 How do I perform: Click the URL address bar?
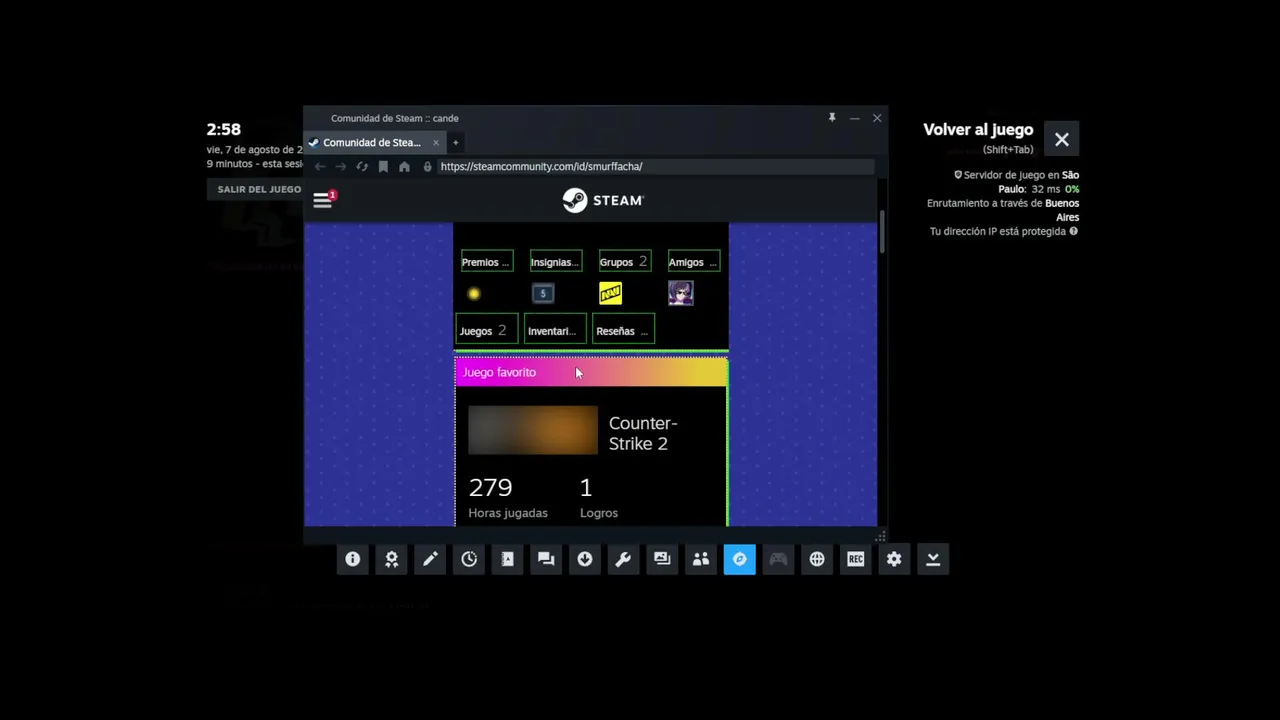[x=655, y=167]
